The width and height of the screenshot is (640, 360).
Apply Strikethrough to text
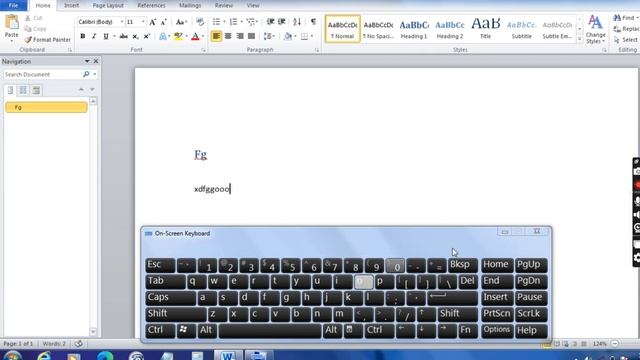[x=123, y=36]
